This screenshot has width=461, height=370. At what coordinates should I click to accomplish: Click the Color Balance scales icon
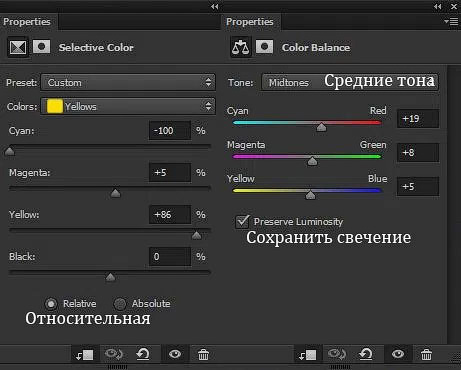(x=240, y=47)
